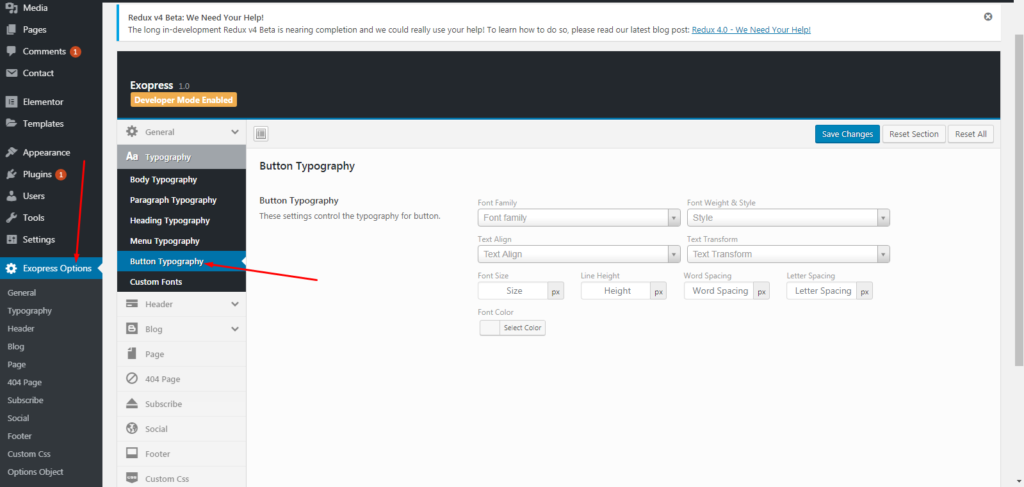The image size is (1024, 487).
Task: Click the Page section document icon
Action: click(x=132, y=354)
